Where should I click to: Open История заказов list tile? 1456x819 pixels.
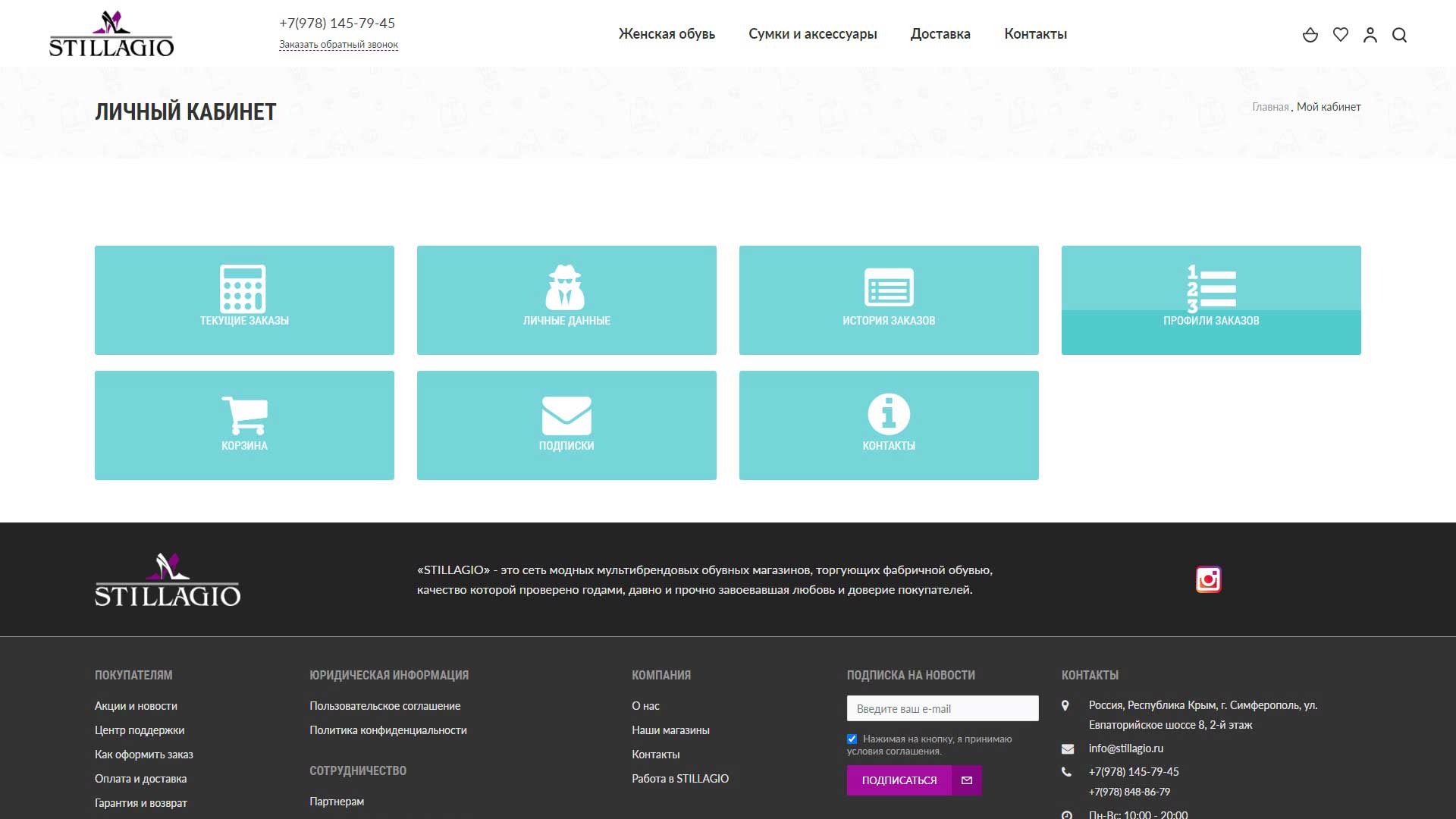(x=889, y=300)
